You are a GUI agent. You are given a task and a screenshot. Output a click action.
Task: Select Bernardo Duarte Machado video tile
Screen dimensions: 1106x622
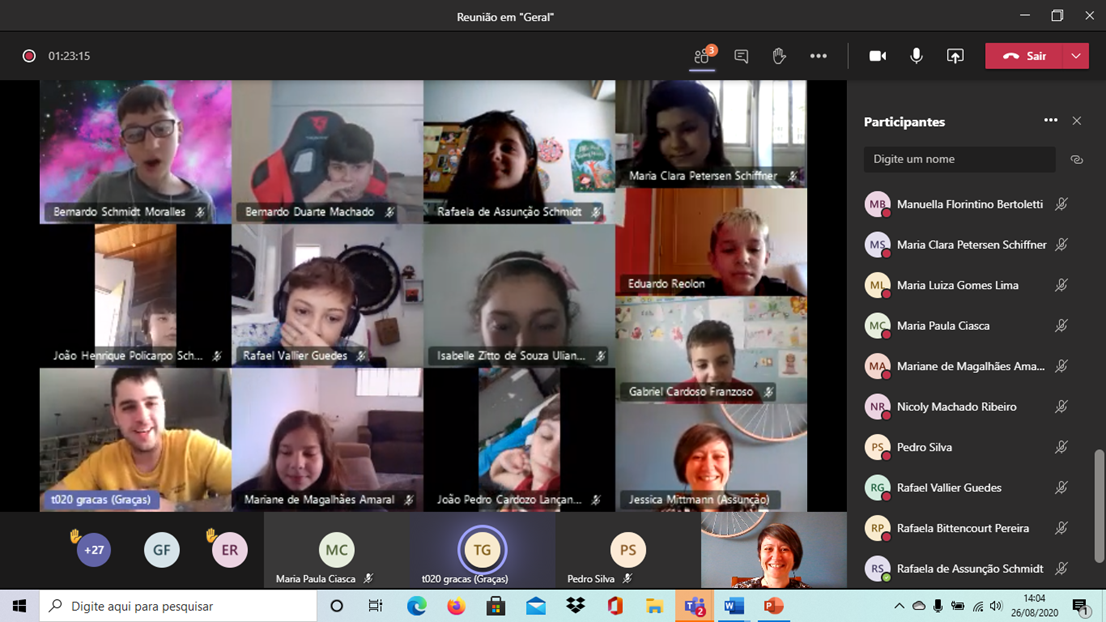point(327,152)
